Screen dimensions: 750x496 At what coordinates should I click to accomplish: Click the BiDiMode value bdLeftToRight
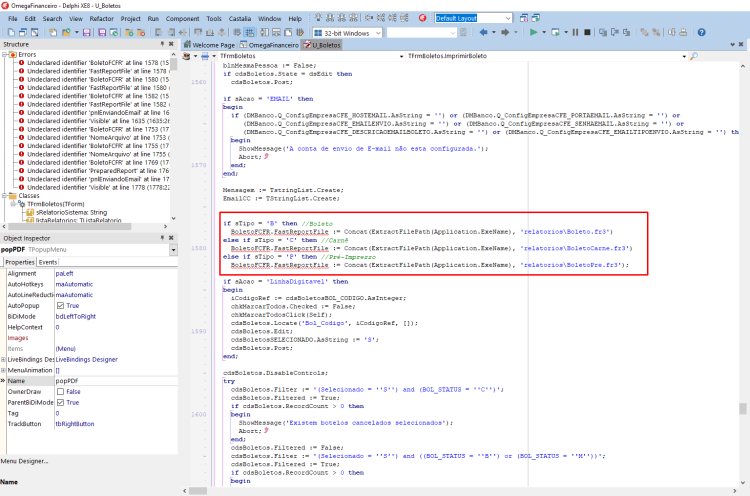76,317
